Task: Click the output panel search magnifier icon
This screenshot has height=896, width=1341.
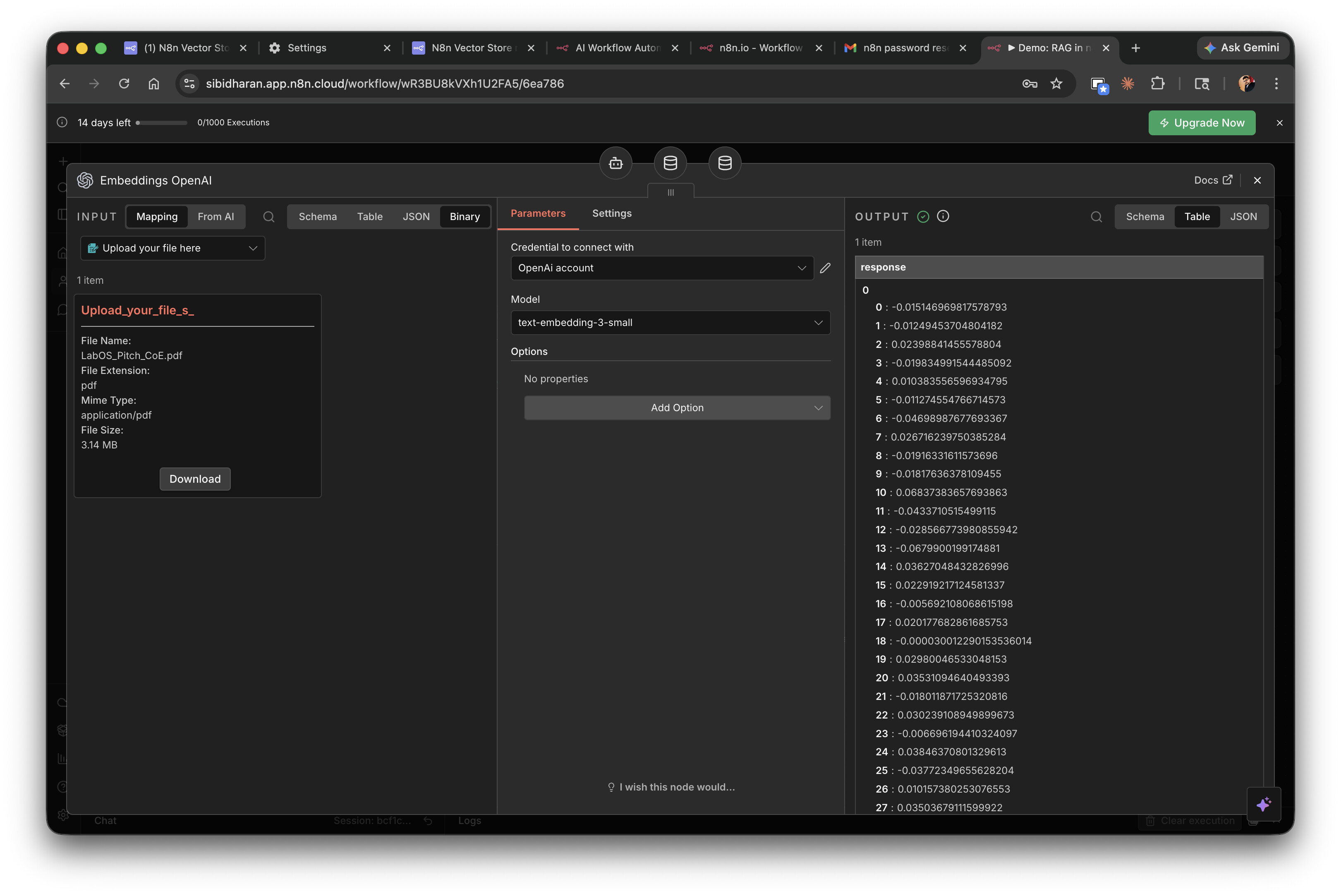Action: [1096, 217]
